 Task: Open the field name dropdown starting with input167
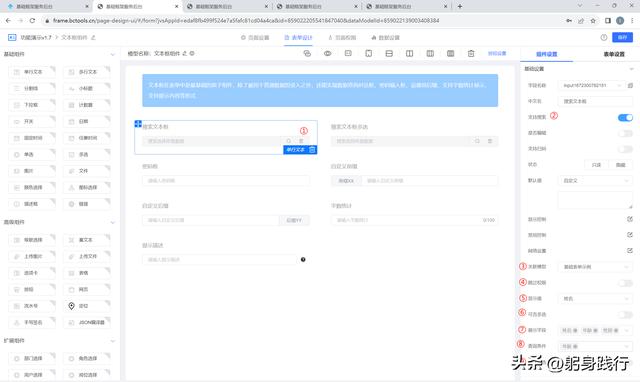click(591, 85)
